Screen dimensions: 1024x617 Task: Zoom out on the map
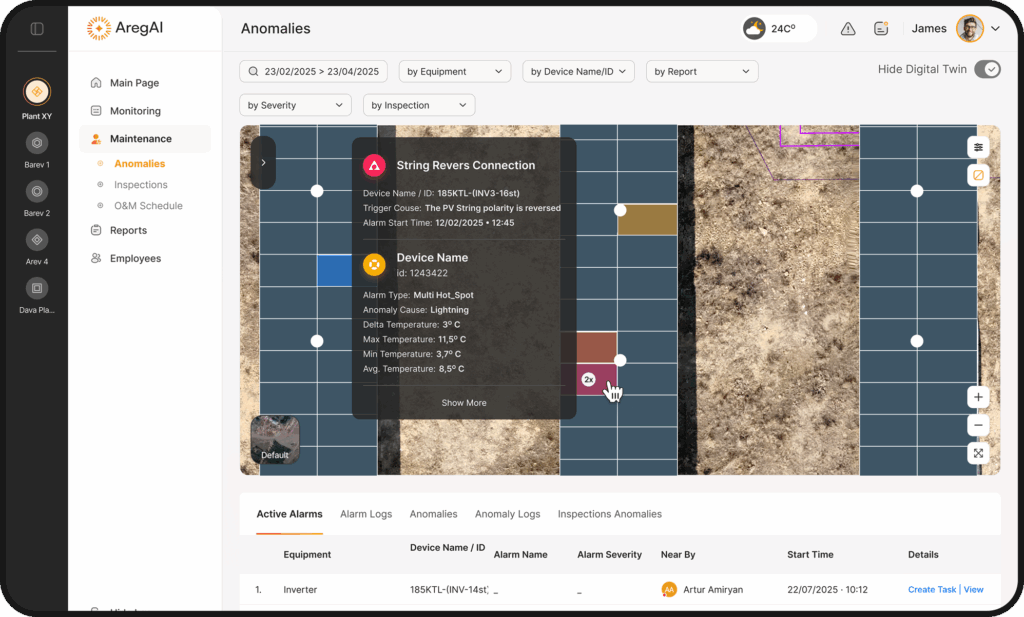978,425
